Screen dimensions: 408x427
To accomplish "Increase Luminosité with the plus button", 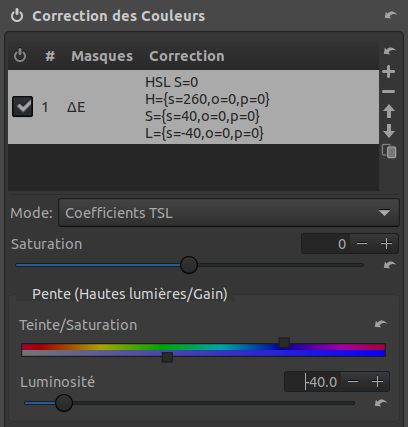I will pyautogui.click(x=377, y=382).
